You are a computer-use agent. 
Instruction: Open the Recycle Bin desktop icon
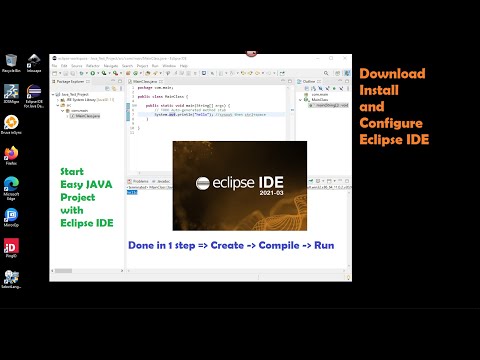click(11, 63)
